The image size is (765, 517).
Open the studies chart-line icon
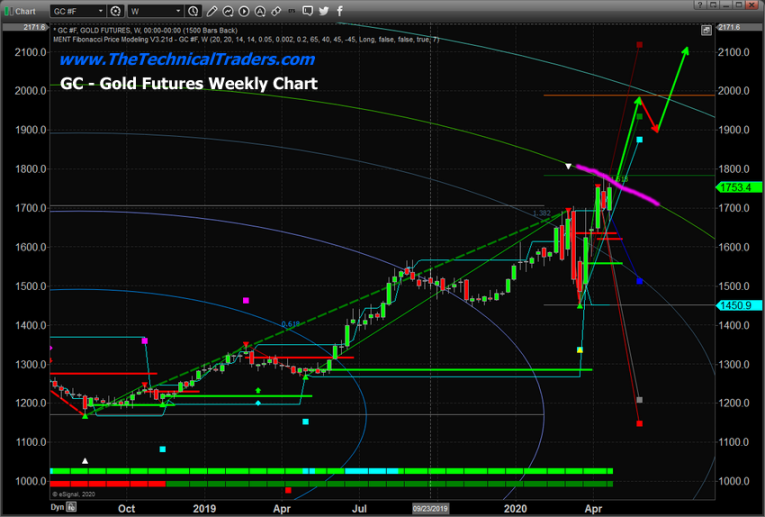click(x=228, y=11)
